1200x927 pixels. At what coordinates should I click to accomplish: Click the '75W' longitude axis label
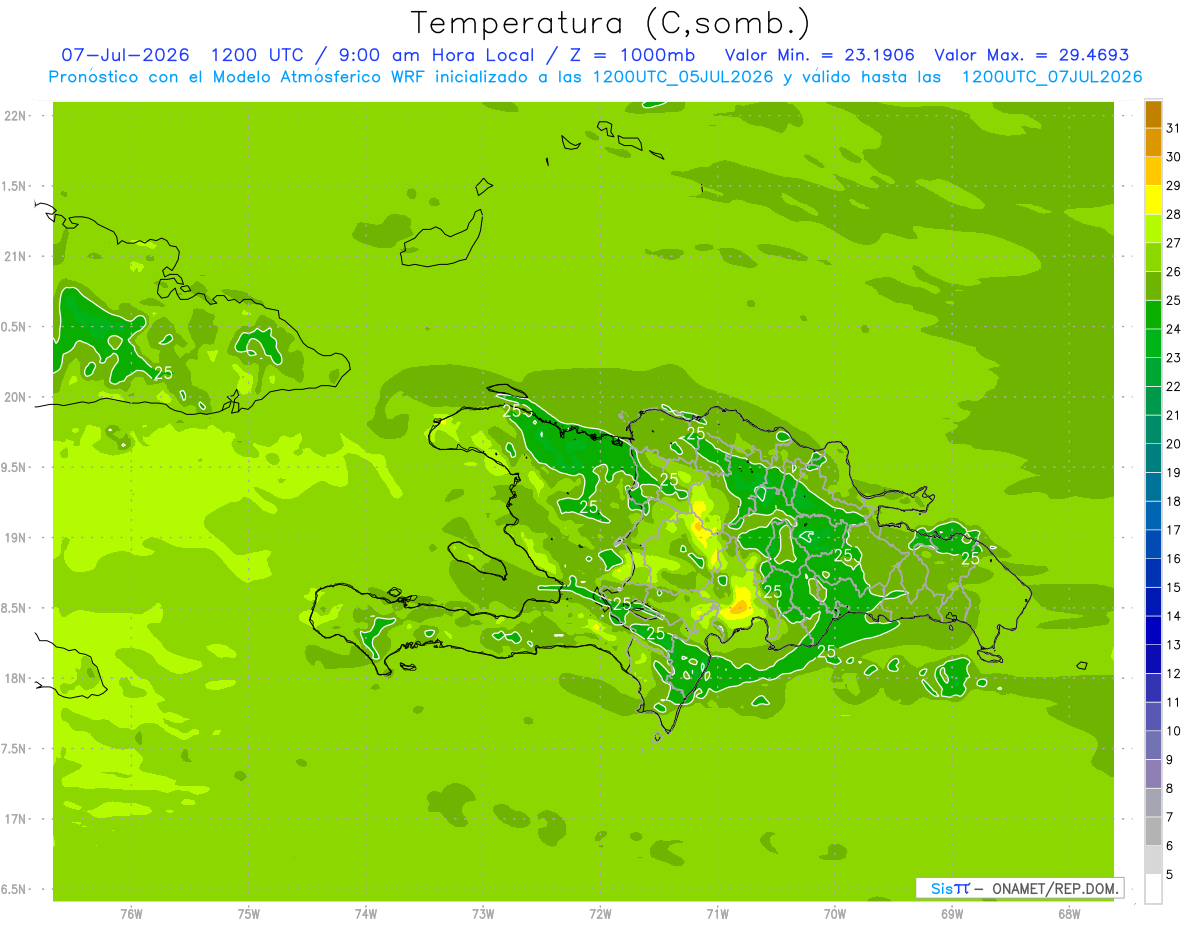(x=248, y=914)
